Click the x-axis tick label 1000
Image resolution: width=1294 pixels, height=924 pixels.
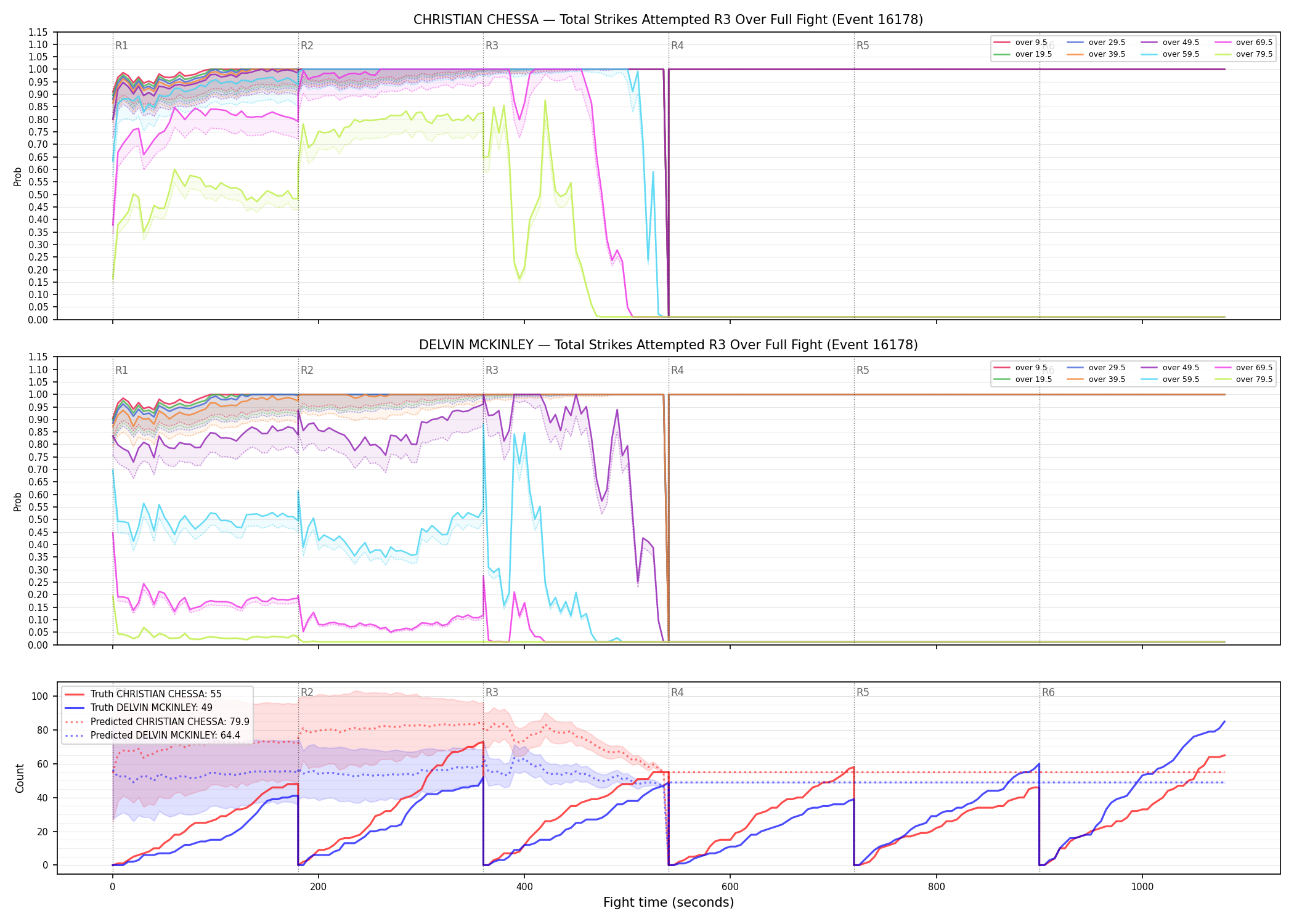click(1142, 887)
